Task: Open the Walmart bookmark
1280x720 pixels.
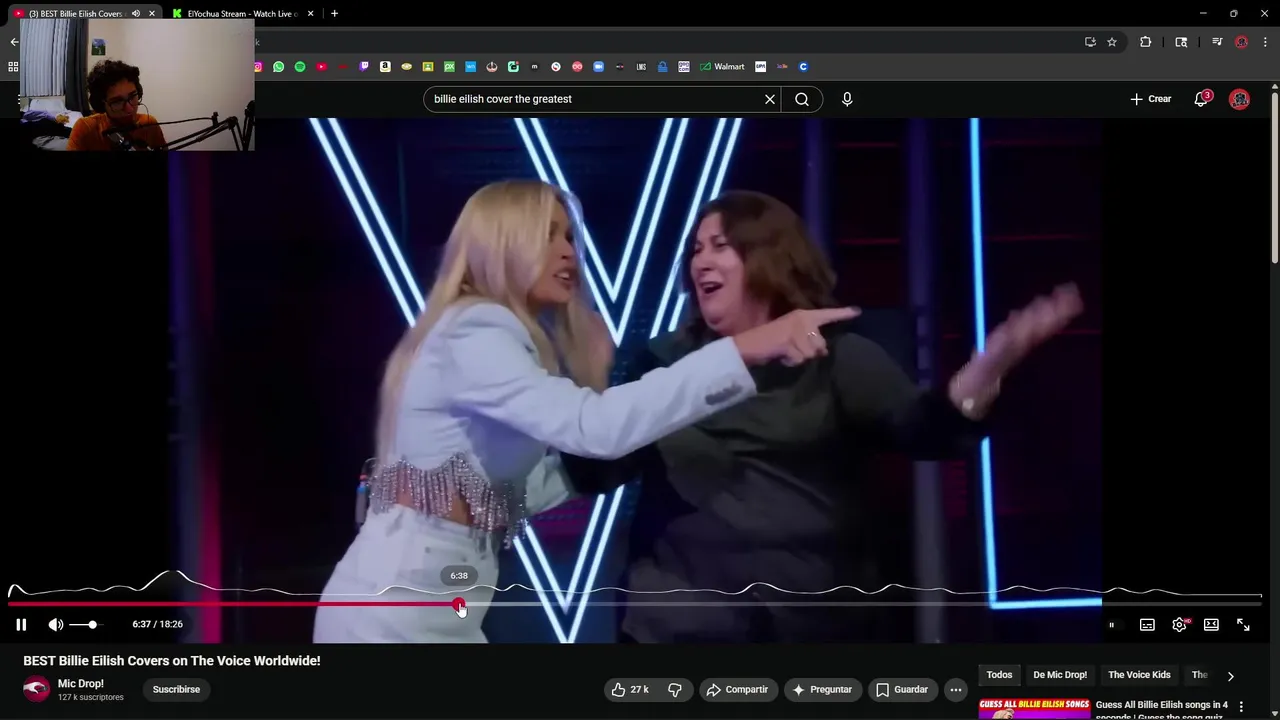Action: point(722,67)
